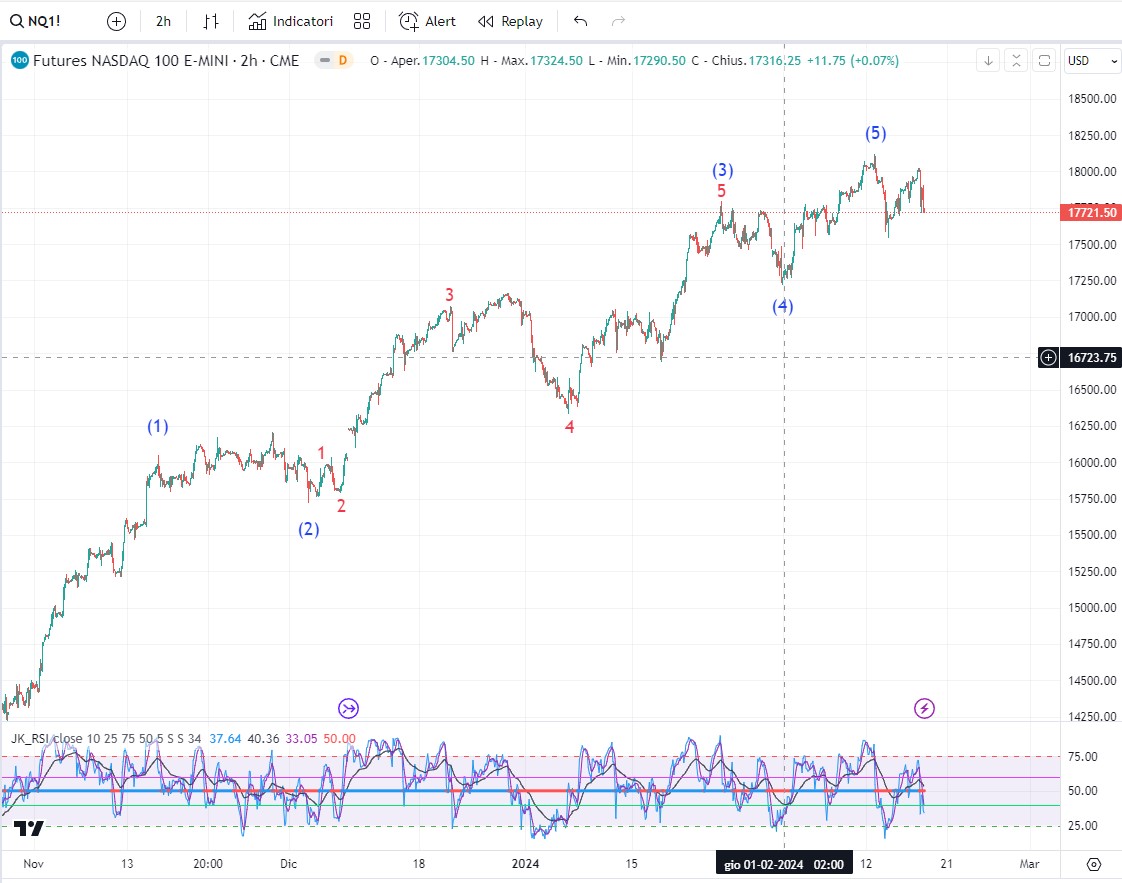This screenshot has height=883, width=1122.
Task: Select wave label (4) on chart
Action: tap(782, 306)
